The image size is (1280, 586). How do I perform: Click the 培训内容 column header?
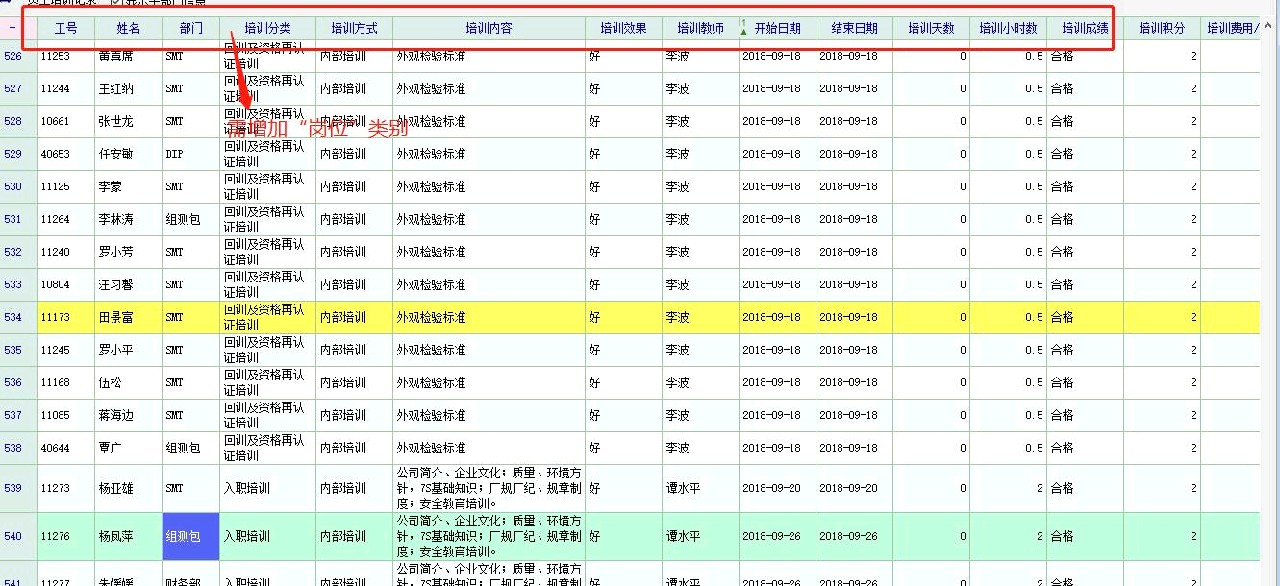pyautogui.click(x=489, y=28)
